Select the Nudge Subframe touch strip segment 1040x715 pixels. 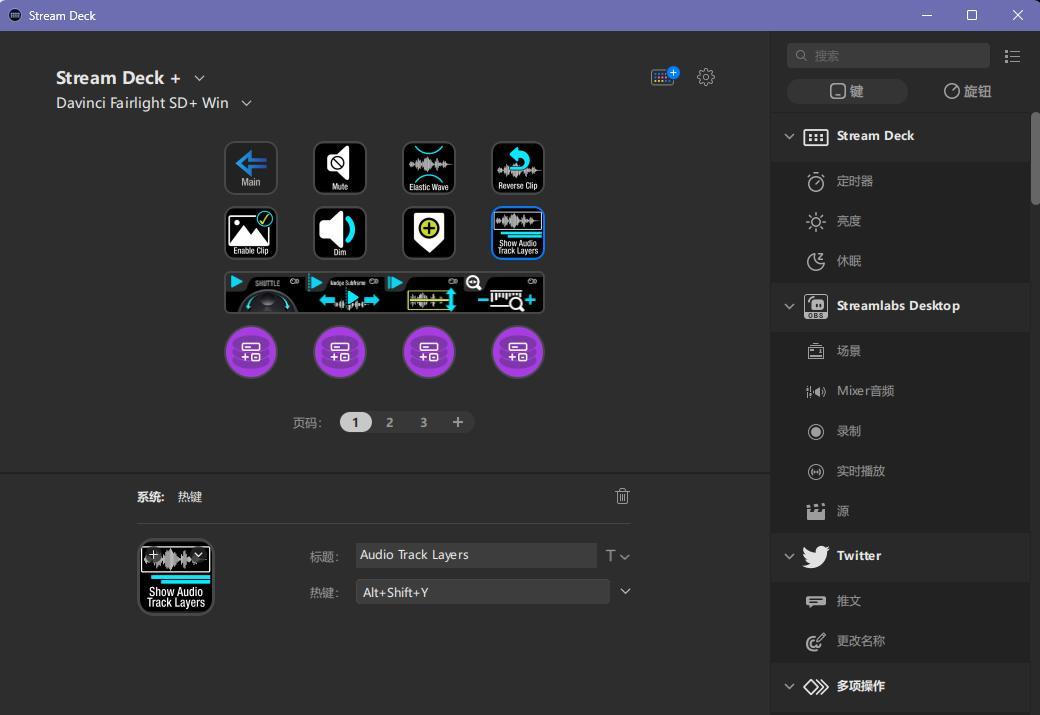(x=345, y=292)
